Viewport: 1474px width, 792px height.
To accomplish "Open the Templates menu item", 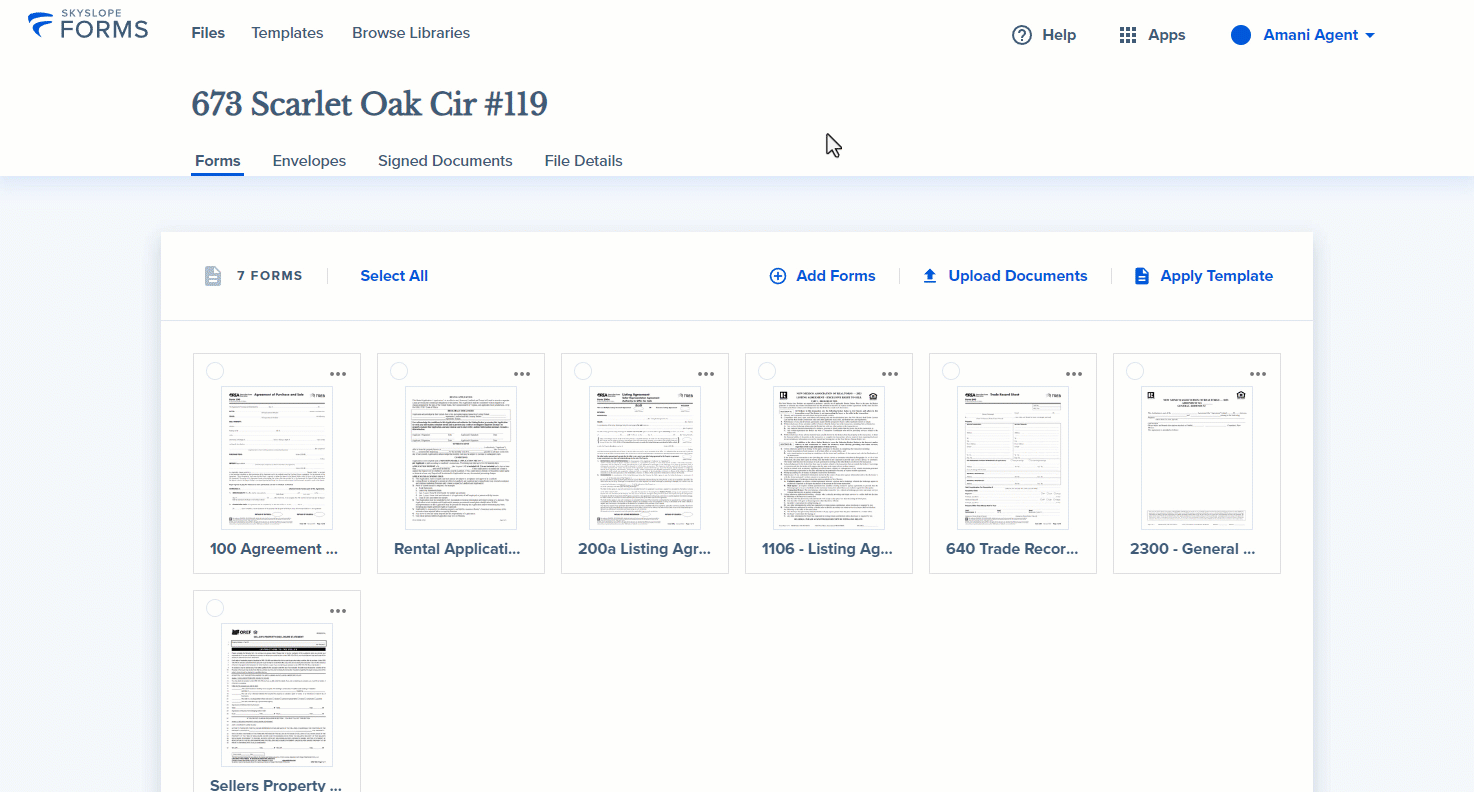I will click(287, 33).
